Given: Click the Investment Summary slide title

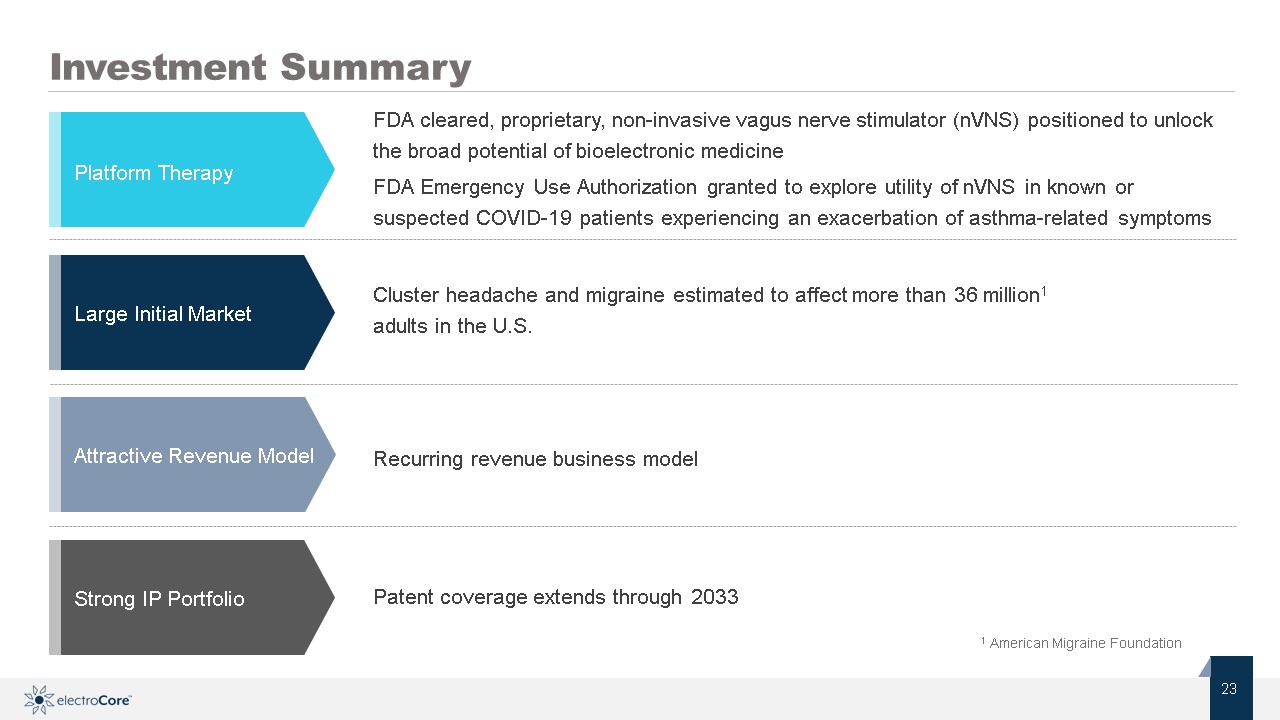Looking at the screenshot, I should 260,67.
